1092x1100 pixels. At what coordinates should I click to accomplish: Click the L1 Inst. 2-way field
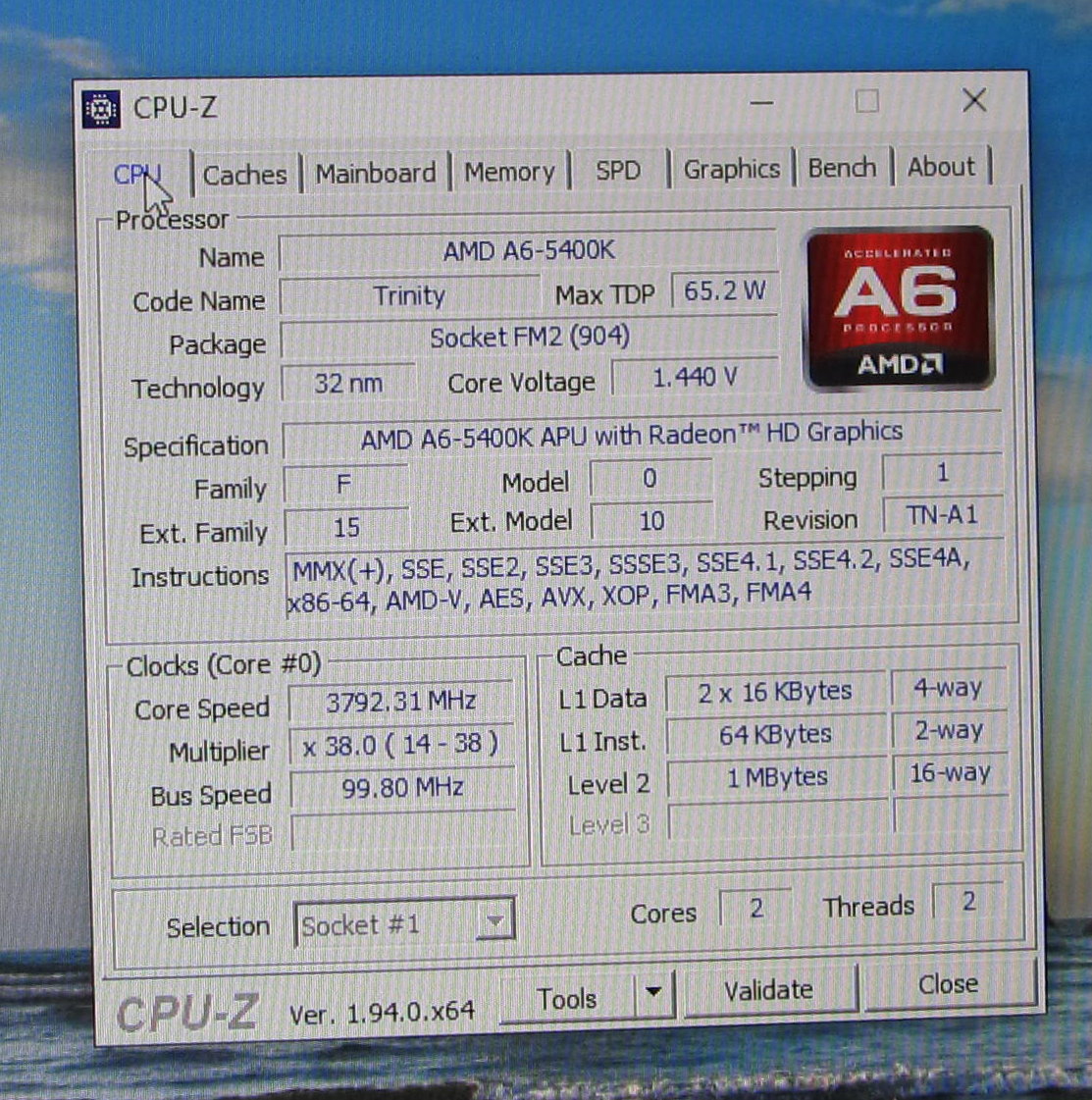pyautogui.click(x=948, y=730)
